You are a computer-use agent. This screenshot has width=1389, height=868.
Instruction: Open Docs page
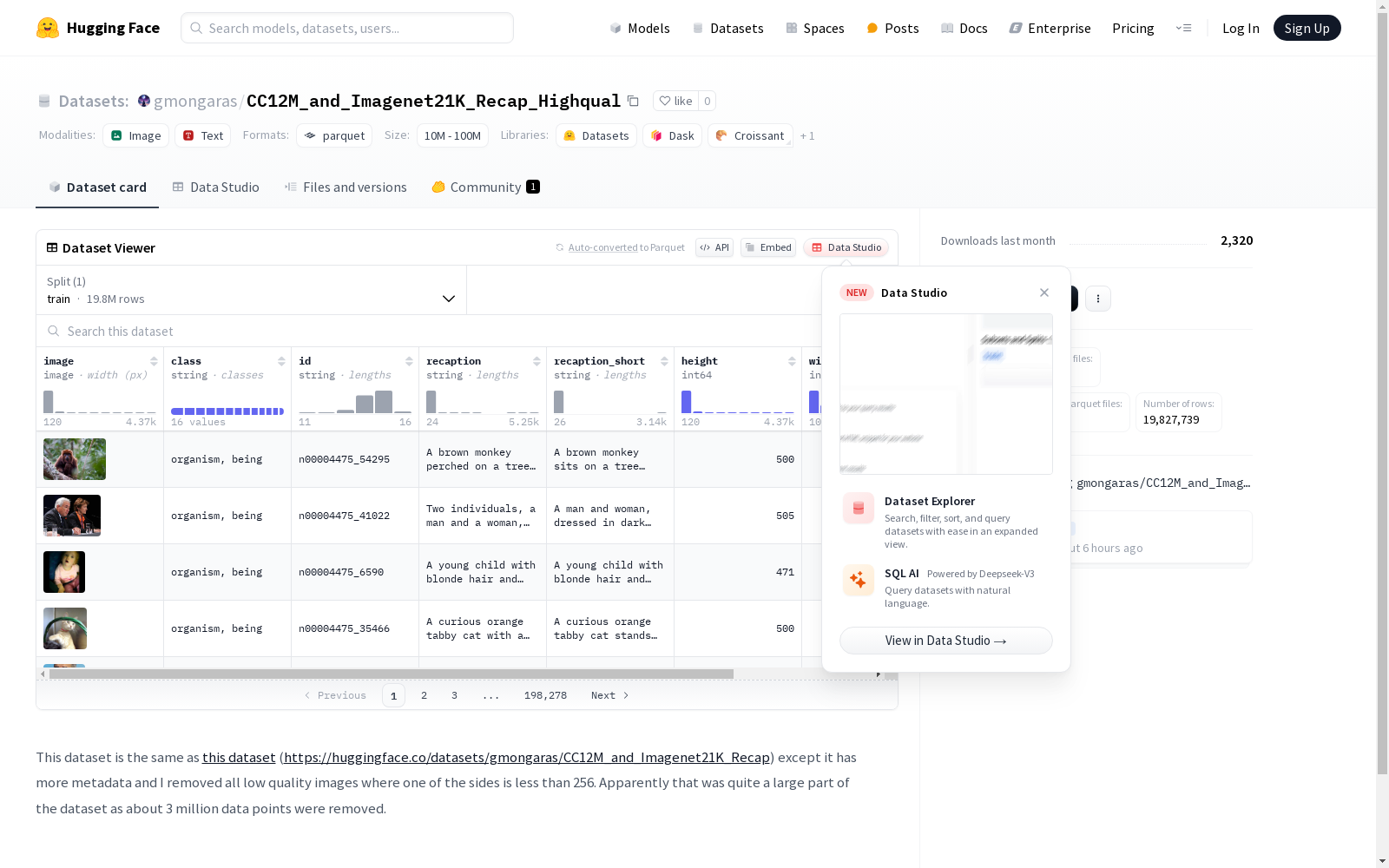[964, 28]
